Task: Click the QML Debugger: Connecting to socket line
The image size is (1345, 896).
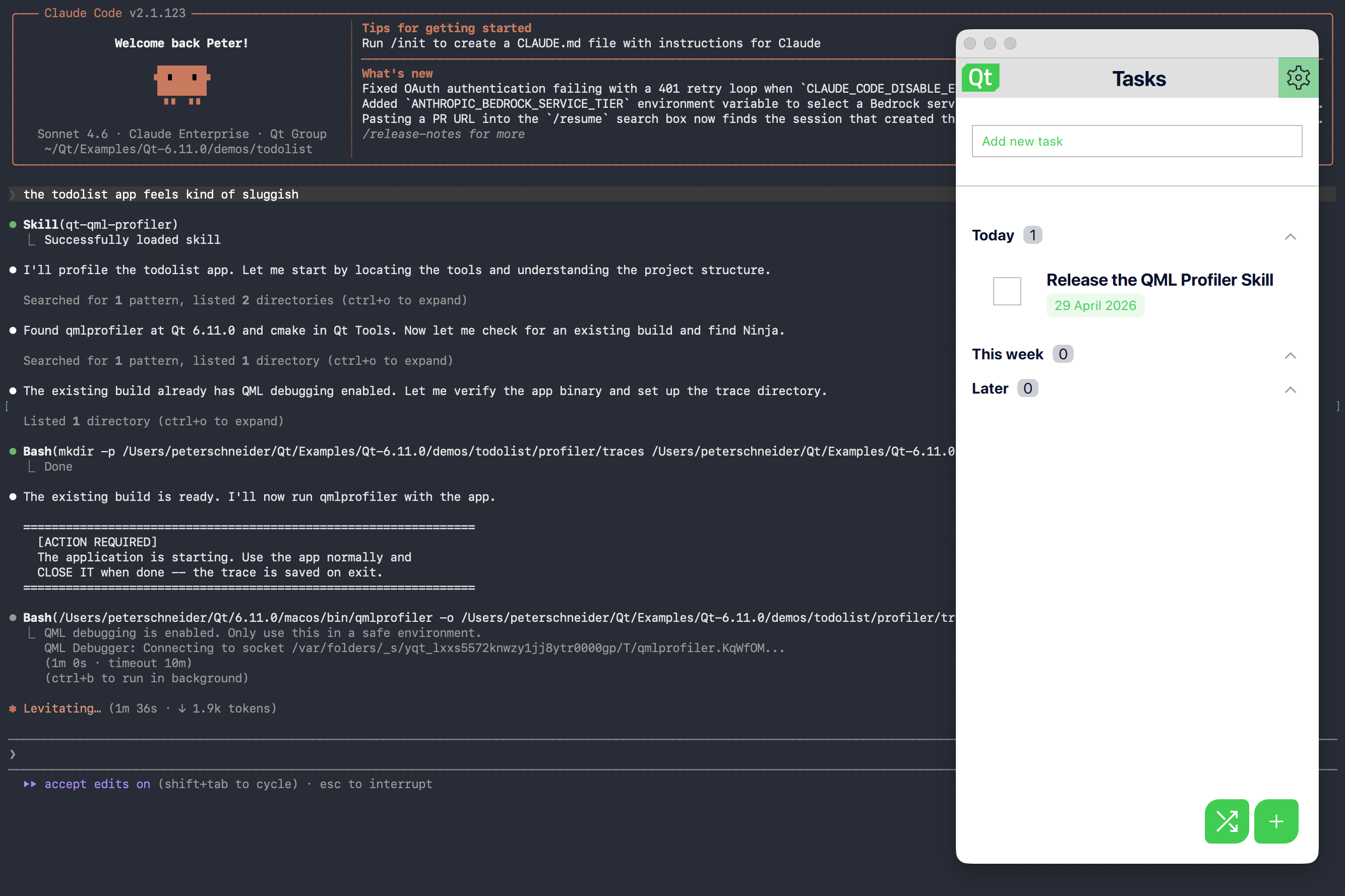Action: [414, 648]
